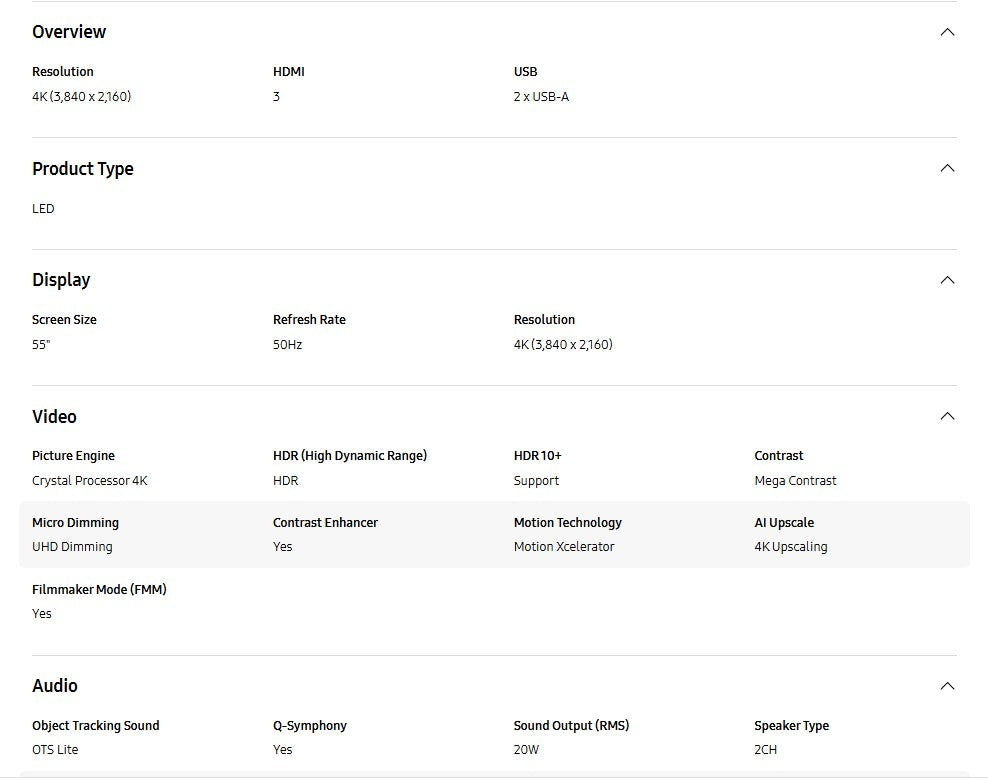Select the Contrast Enhancer spec label
Screen dimensions: 988x780
325,523
